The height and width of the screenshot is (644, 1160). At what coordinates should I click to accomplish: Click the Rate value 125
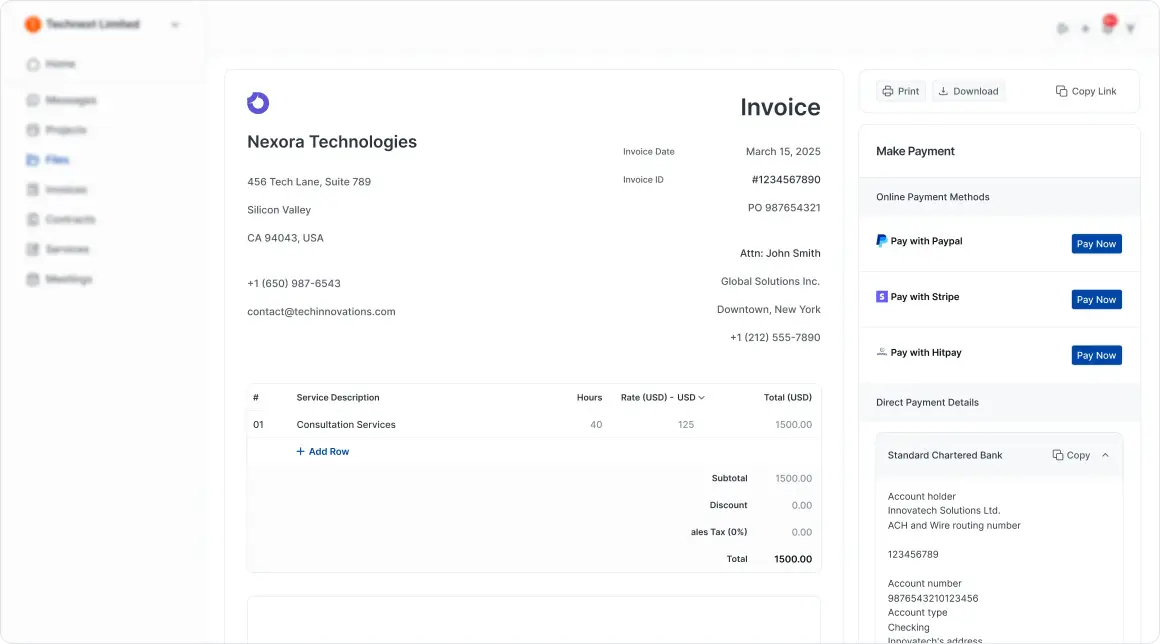(686, 424)
